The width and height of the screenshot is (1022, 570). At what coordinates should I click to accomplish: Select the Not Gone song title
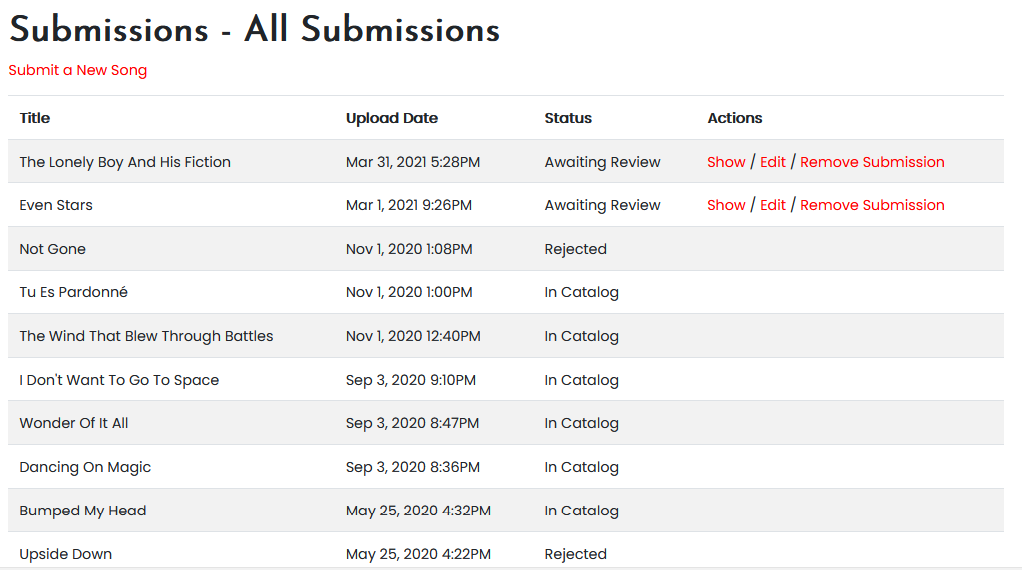53,249
